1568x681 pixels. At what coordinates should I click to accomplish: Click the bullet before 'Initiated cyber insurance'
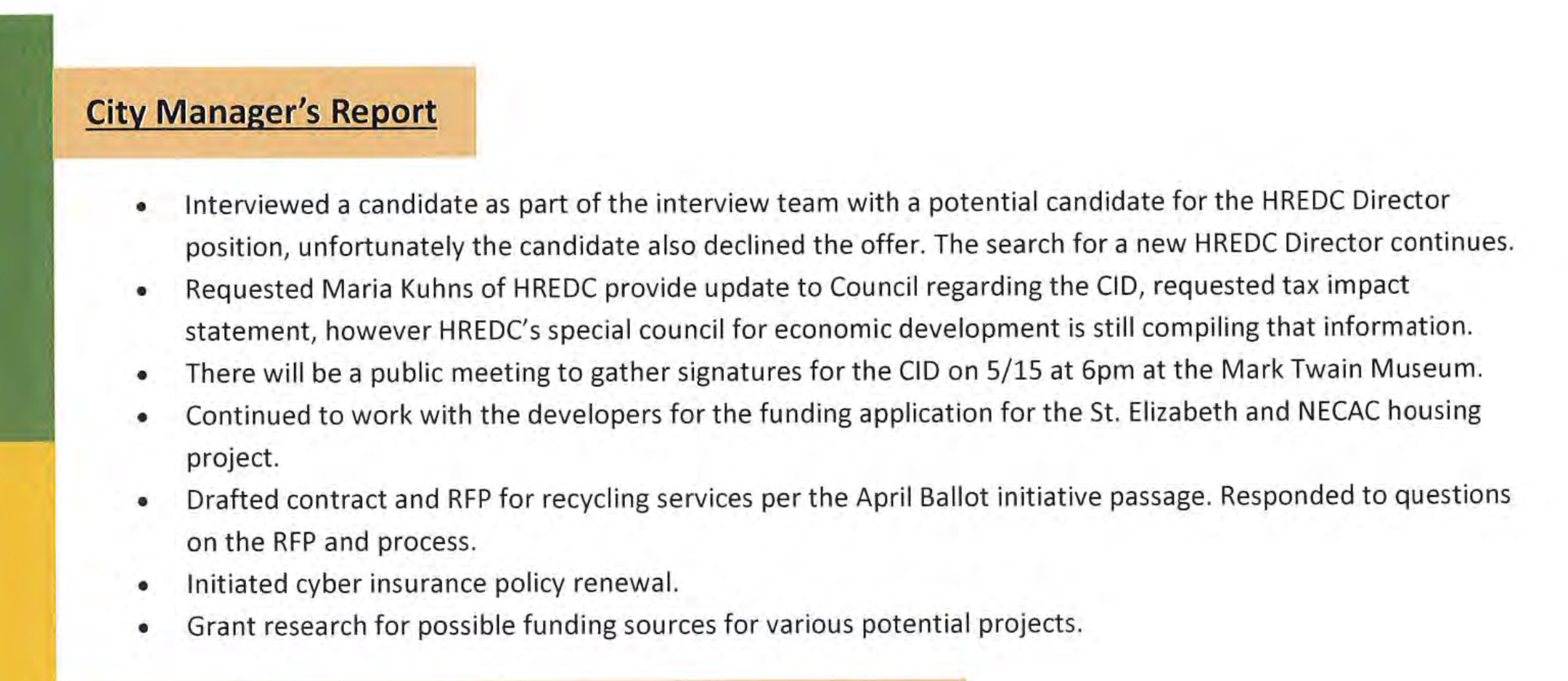pos(143,586)
